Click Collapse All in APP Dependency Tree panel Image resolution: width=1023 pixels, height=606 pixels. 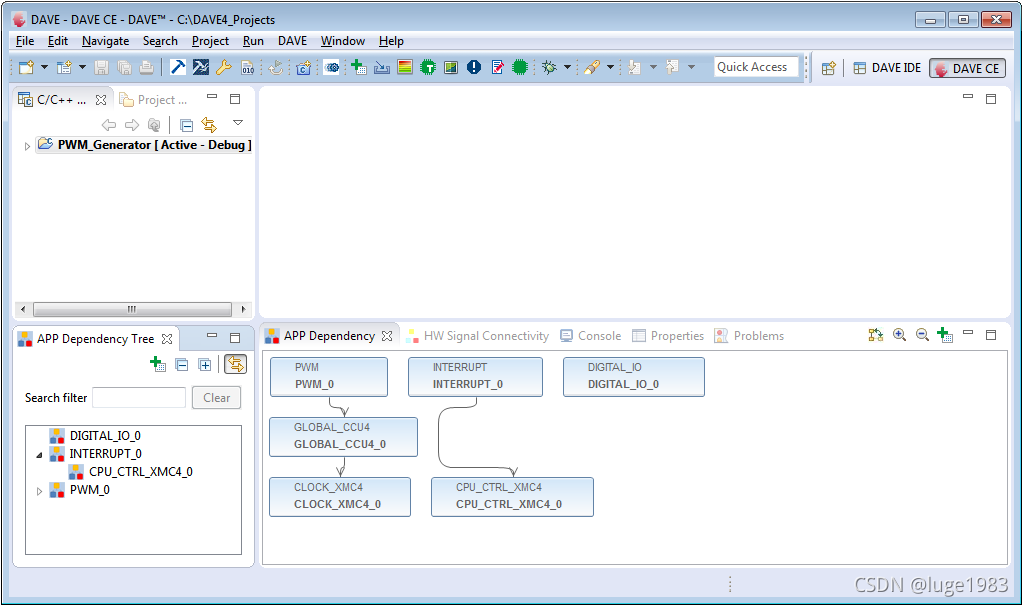coord(182,365)
